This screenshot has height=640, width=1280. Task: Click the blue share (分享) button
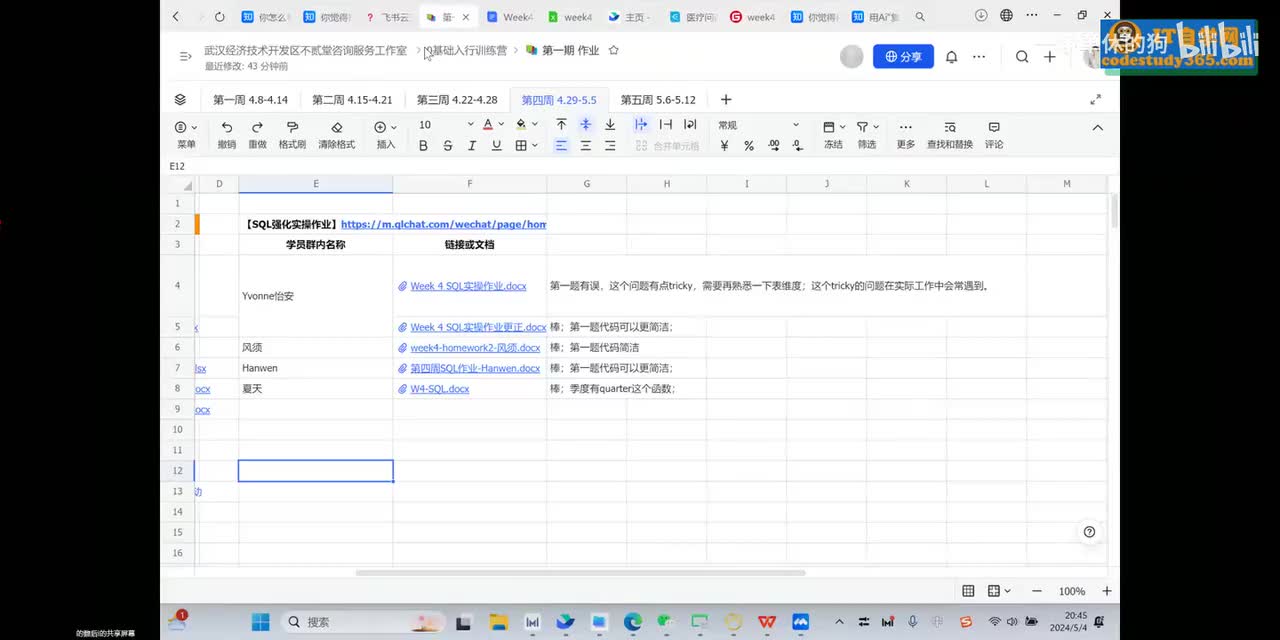[x=903, y=57]
